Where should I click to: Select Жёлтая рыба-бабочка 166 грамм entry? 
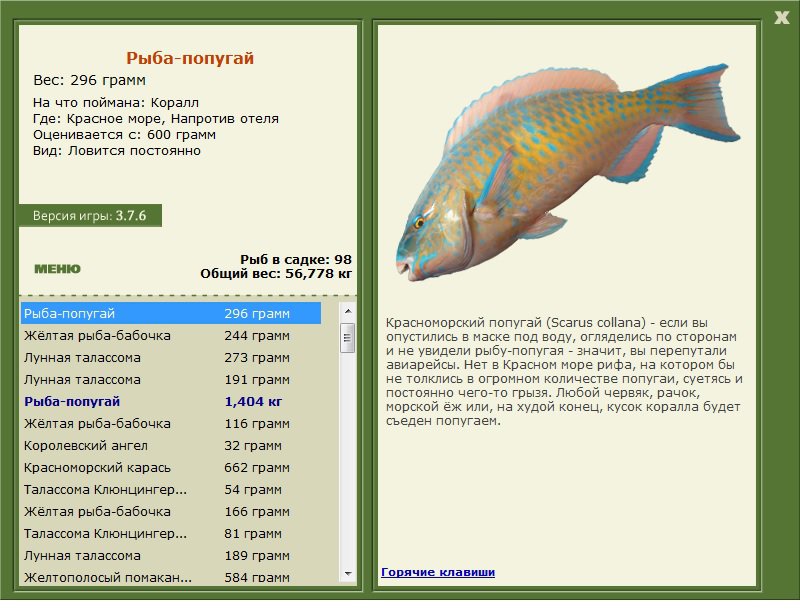pyautogui.click(x=171, y=511)
